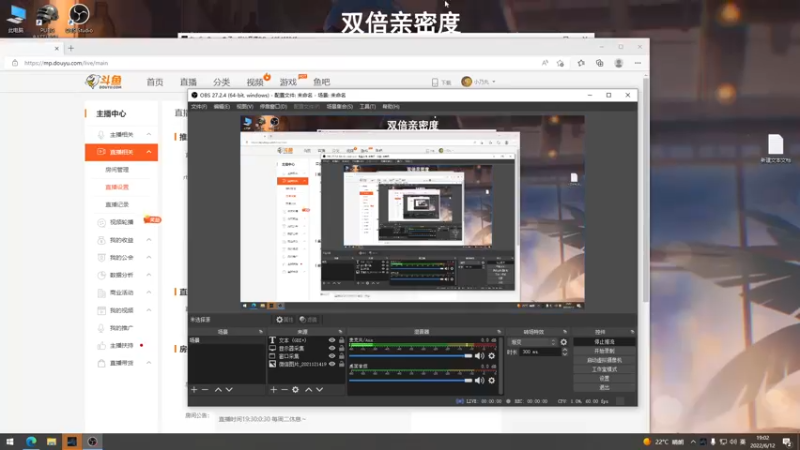Open 麦克风/Aux audio settings gear

[491, 356]
